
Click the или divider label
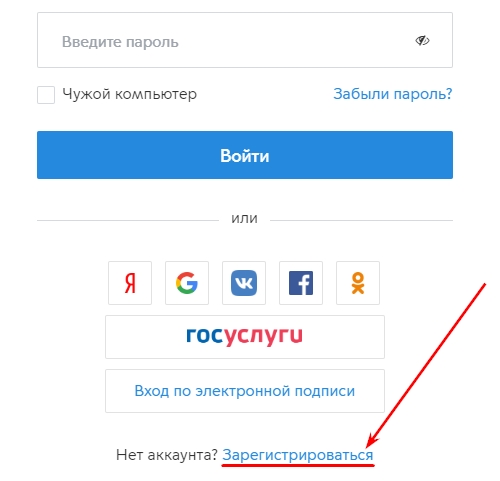pos(245,219)
